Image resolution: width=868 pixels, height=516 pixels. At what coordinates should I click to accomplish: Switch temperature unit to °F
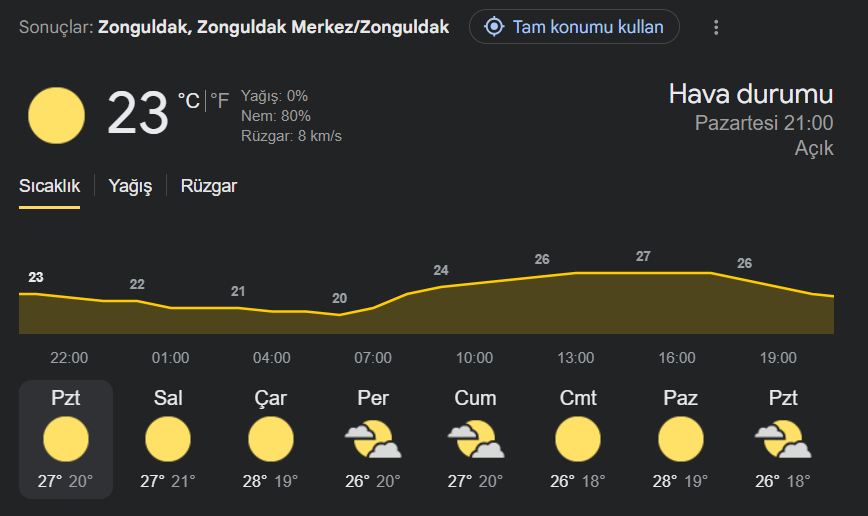coord(219,101)
